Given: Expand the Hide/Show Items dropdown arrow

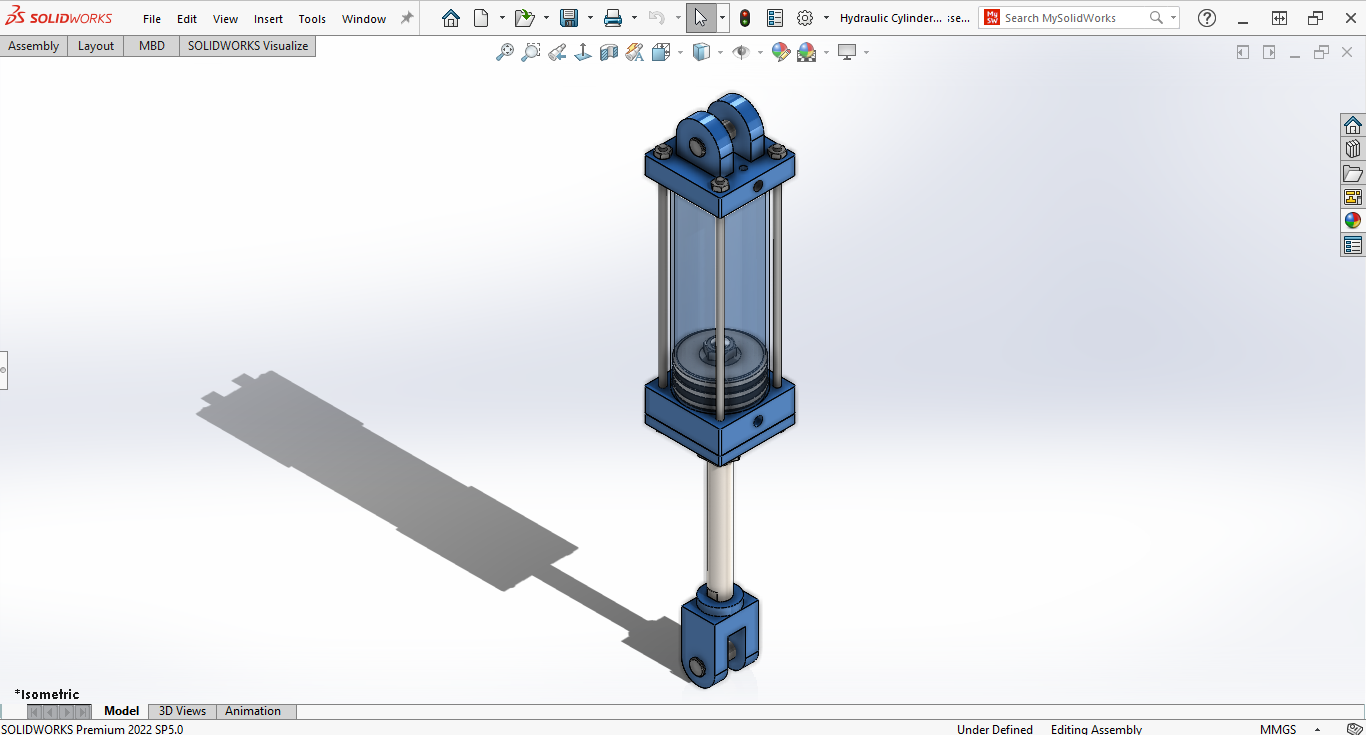Looking at the screenshot, I should (760, 52).
